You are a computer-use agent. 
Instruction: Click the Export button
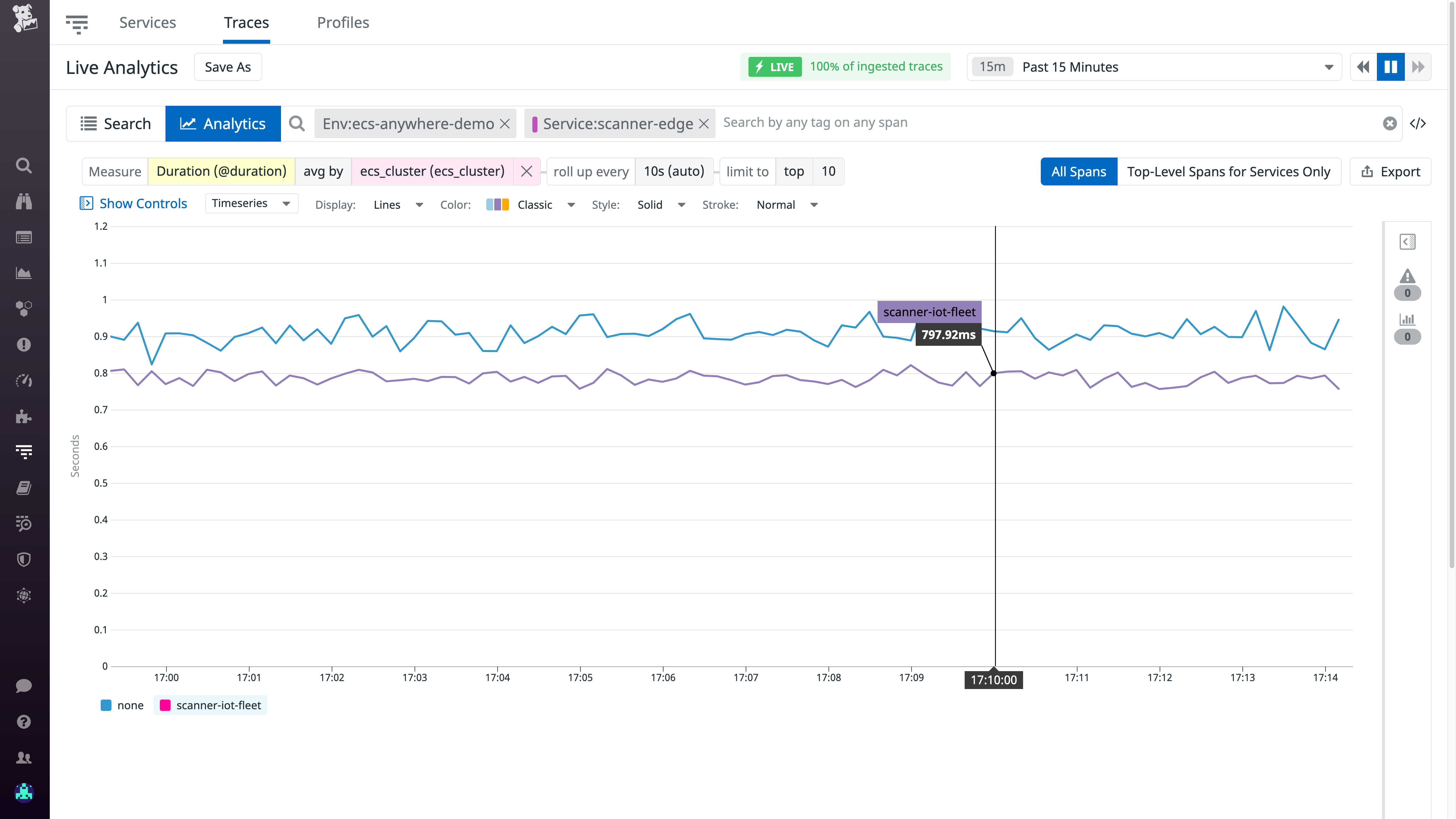1390,171
